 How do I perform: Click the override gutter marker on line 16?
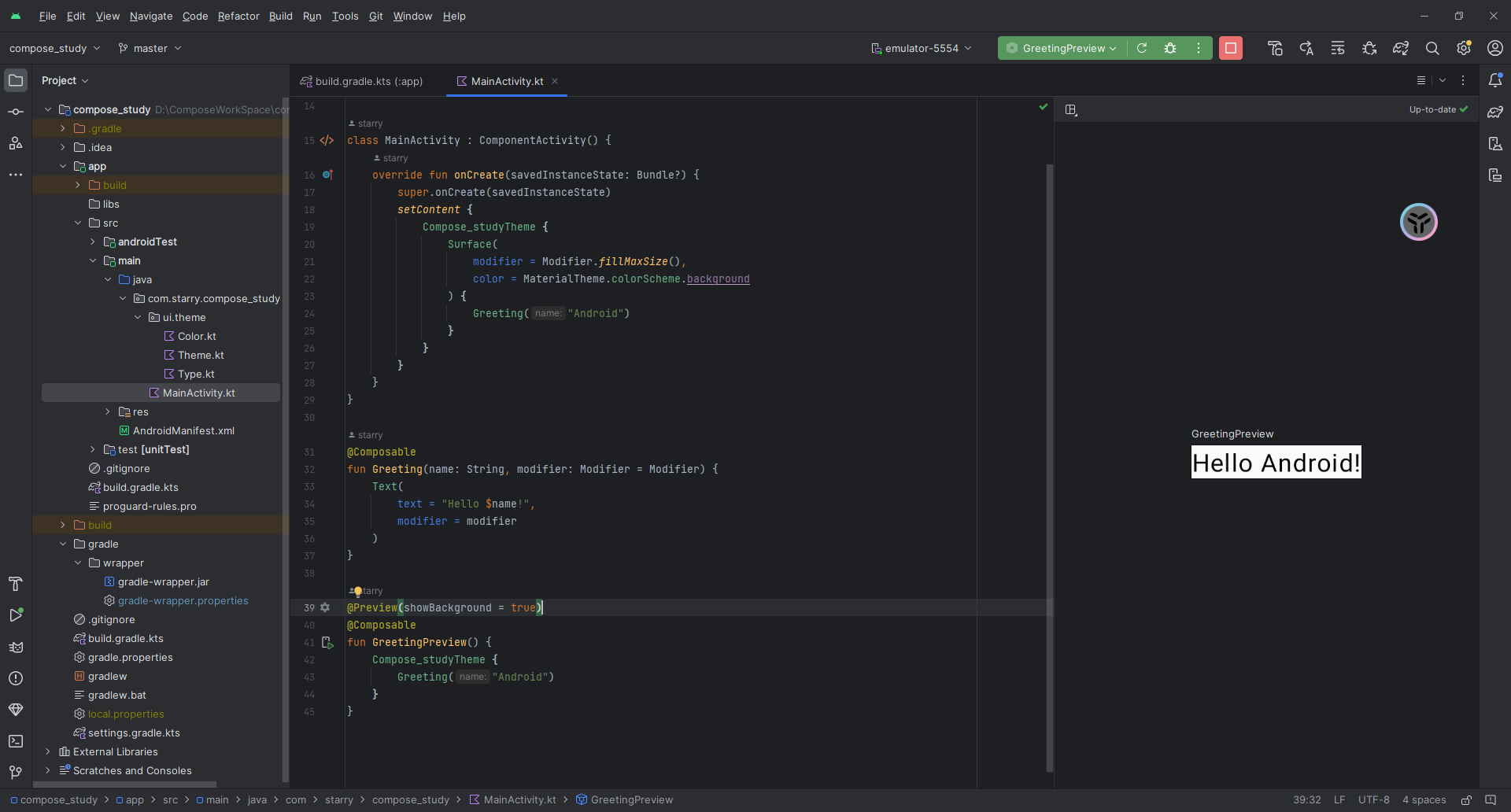327,175
